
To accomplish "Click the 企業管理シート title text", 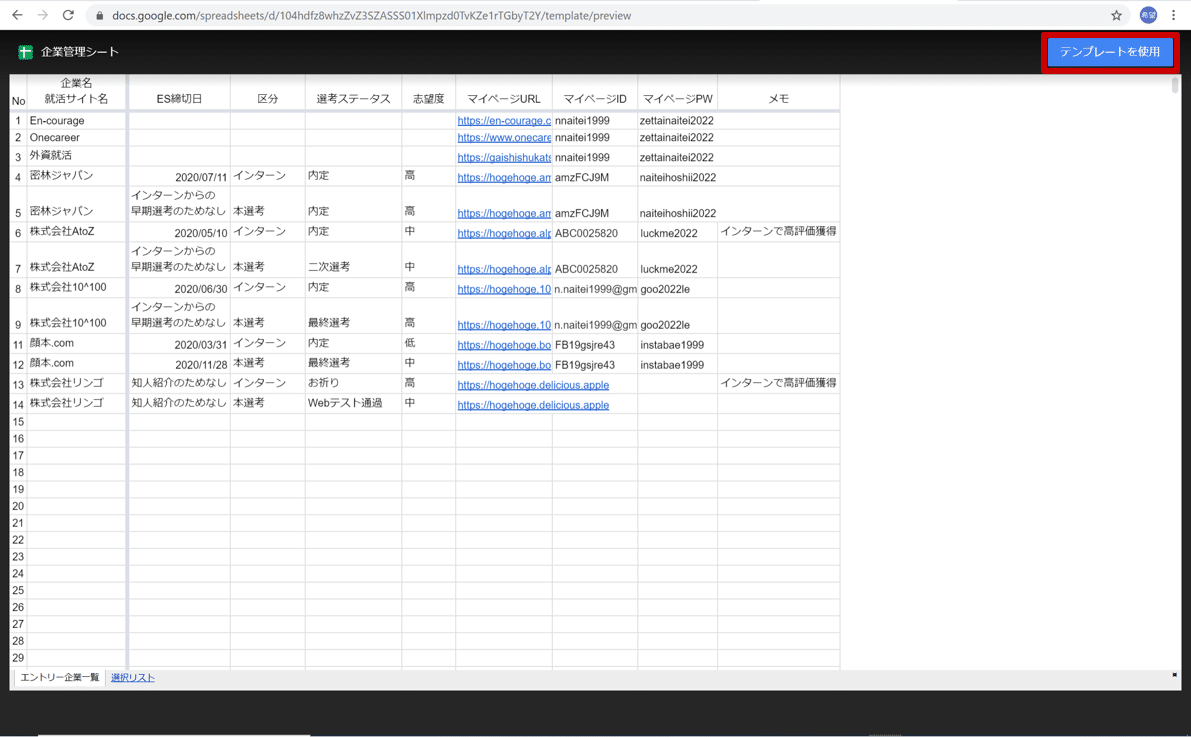I will [80, 52].
